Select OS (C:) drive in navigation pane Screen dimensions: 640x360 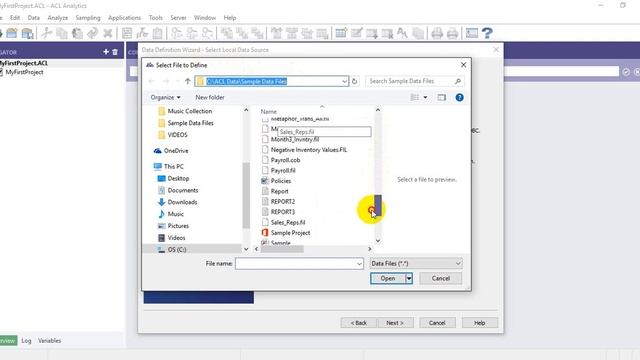pyautogui.click(x=177, y=249)
